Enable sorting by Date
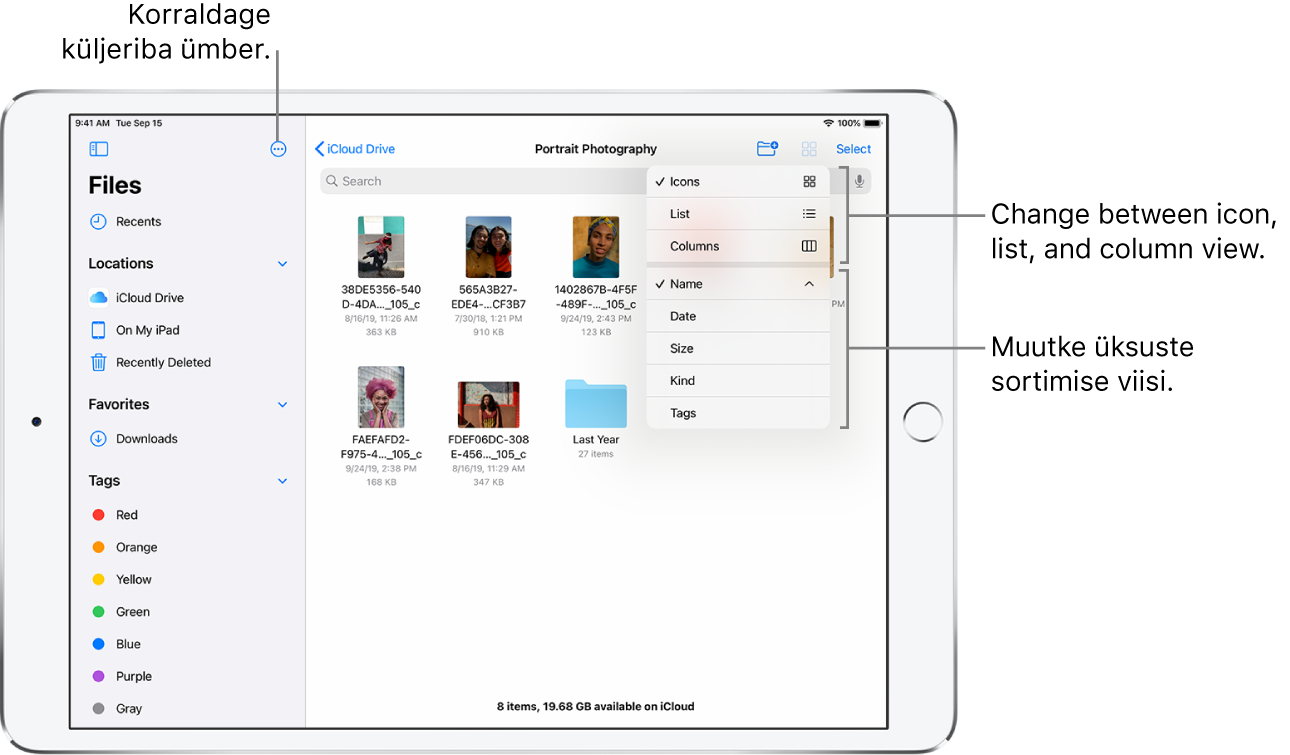This screenshot has width=1290, height=755. pyautogui.click(x=682, y=316)
